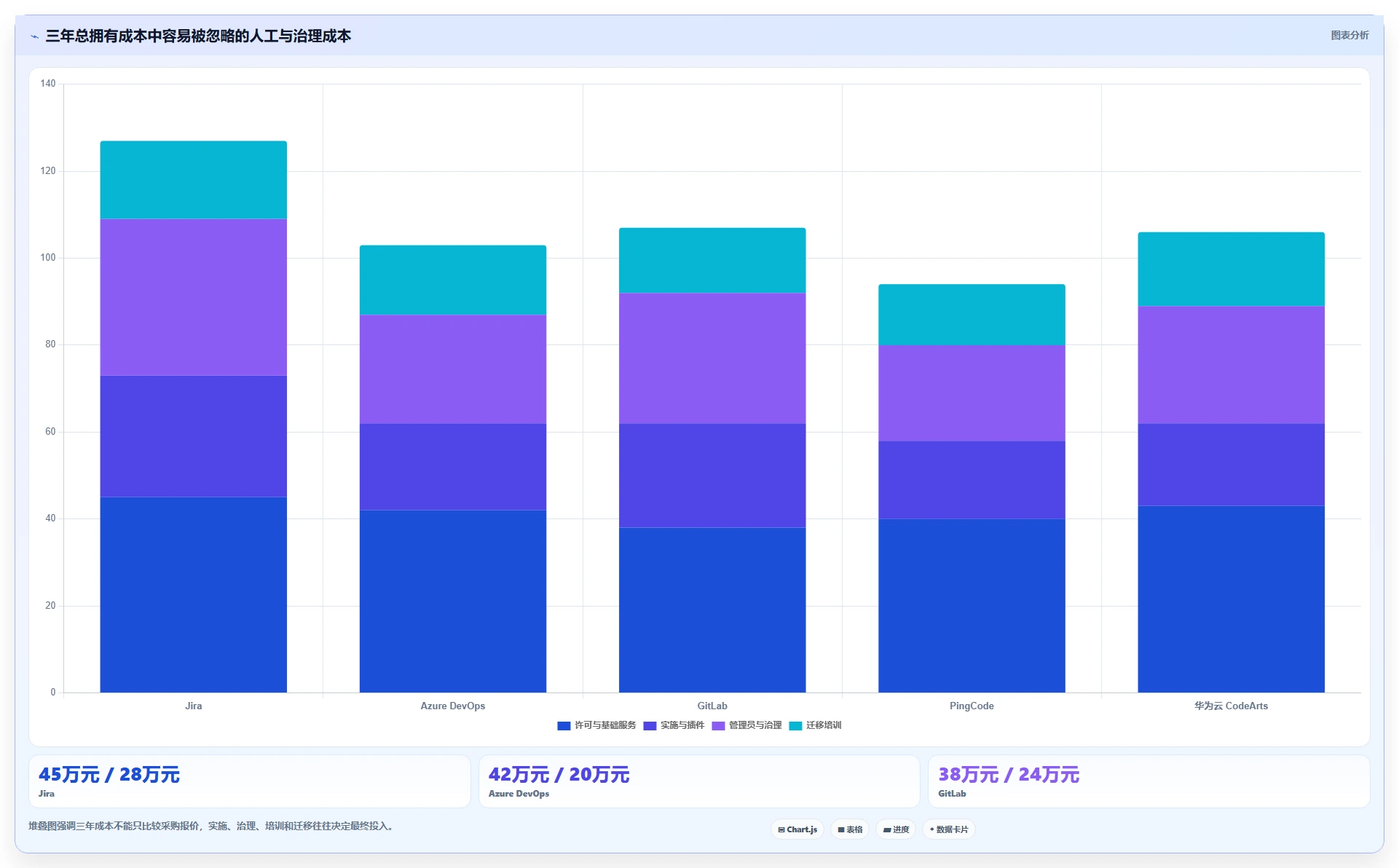Click the GitLab blue base segment

pos(712,610)
